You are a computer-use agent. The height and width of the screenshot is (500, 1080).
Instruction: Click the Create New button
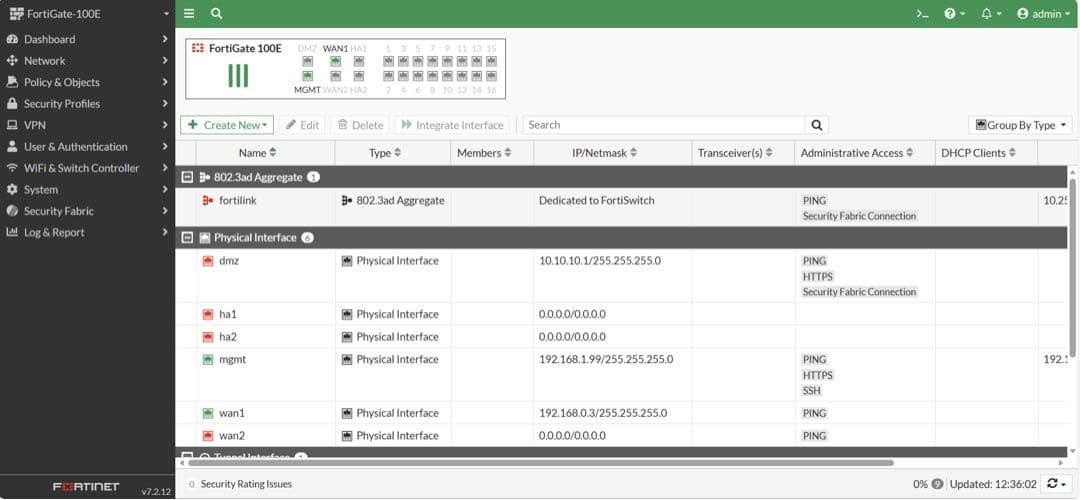pyautogui.click(x=227, y=125)
